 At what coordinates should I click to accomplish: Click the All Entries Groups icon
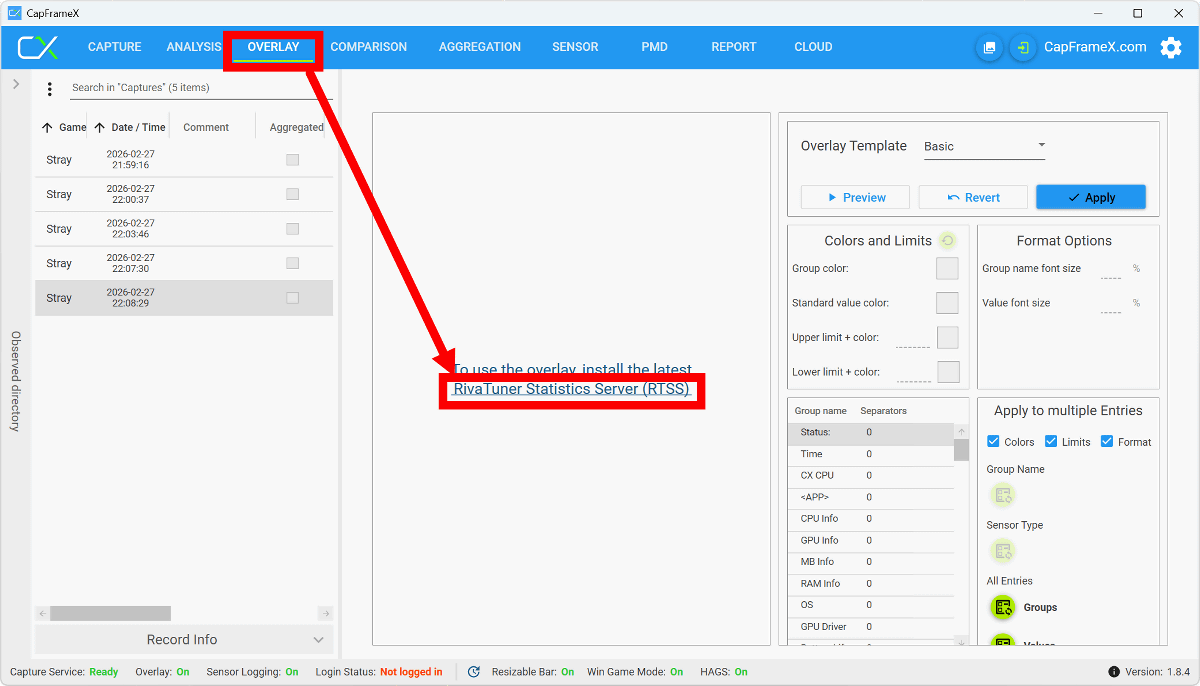coord(1003,607)
